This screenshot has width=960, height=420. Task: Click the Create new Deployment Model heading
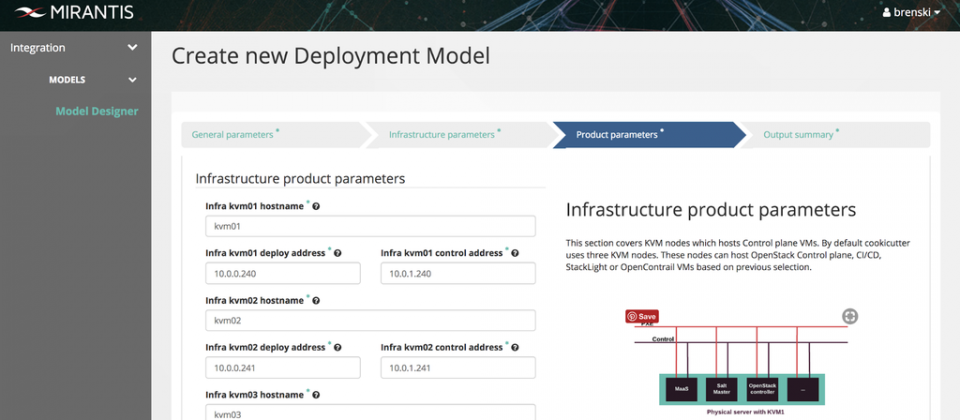[331, 56]
